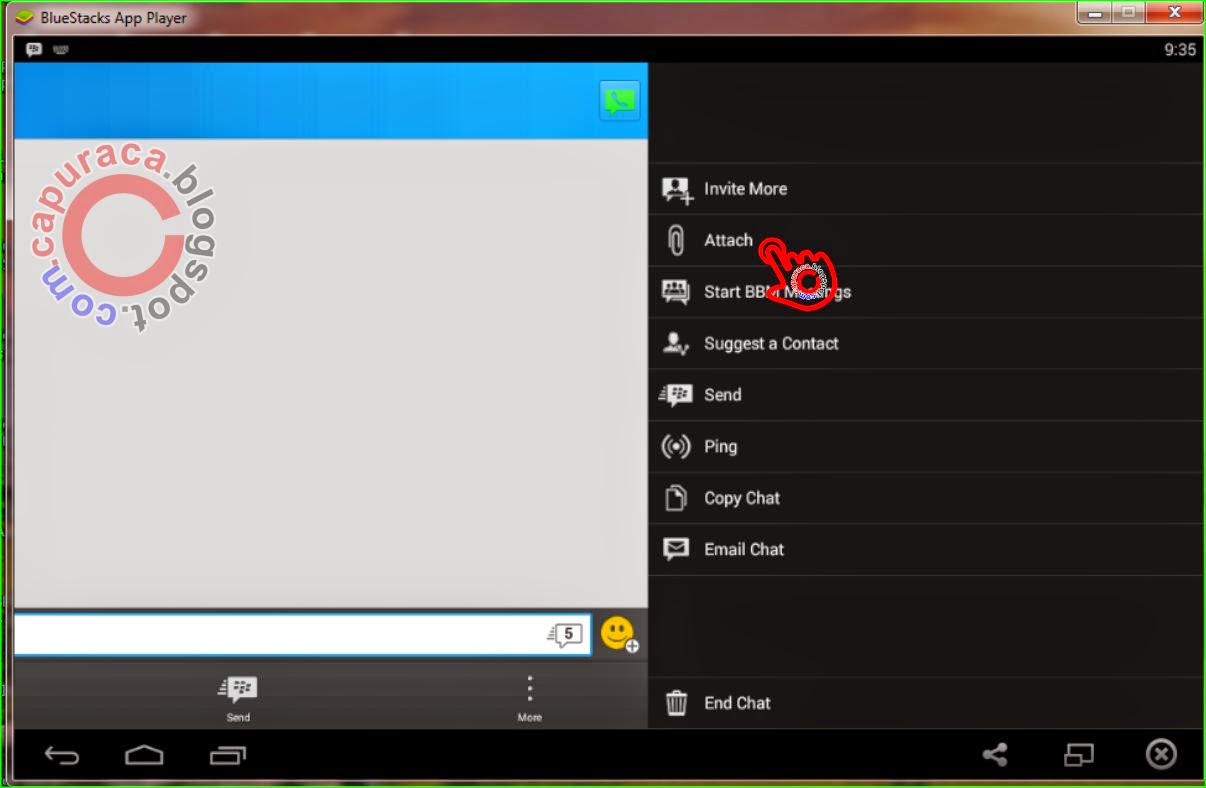The width and height of the screenshot is (1206, 788).
Task: Click the BlueStacks App Player title icon
Action: point(24,17)
